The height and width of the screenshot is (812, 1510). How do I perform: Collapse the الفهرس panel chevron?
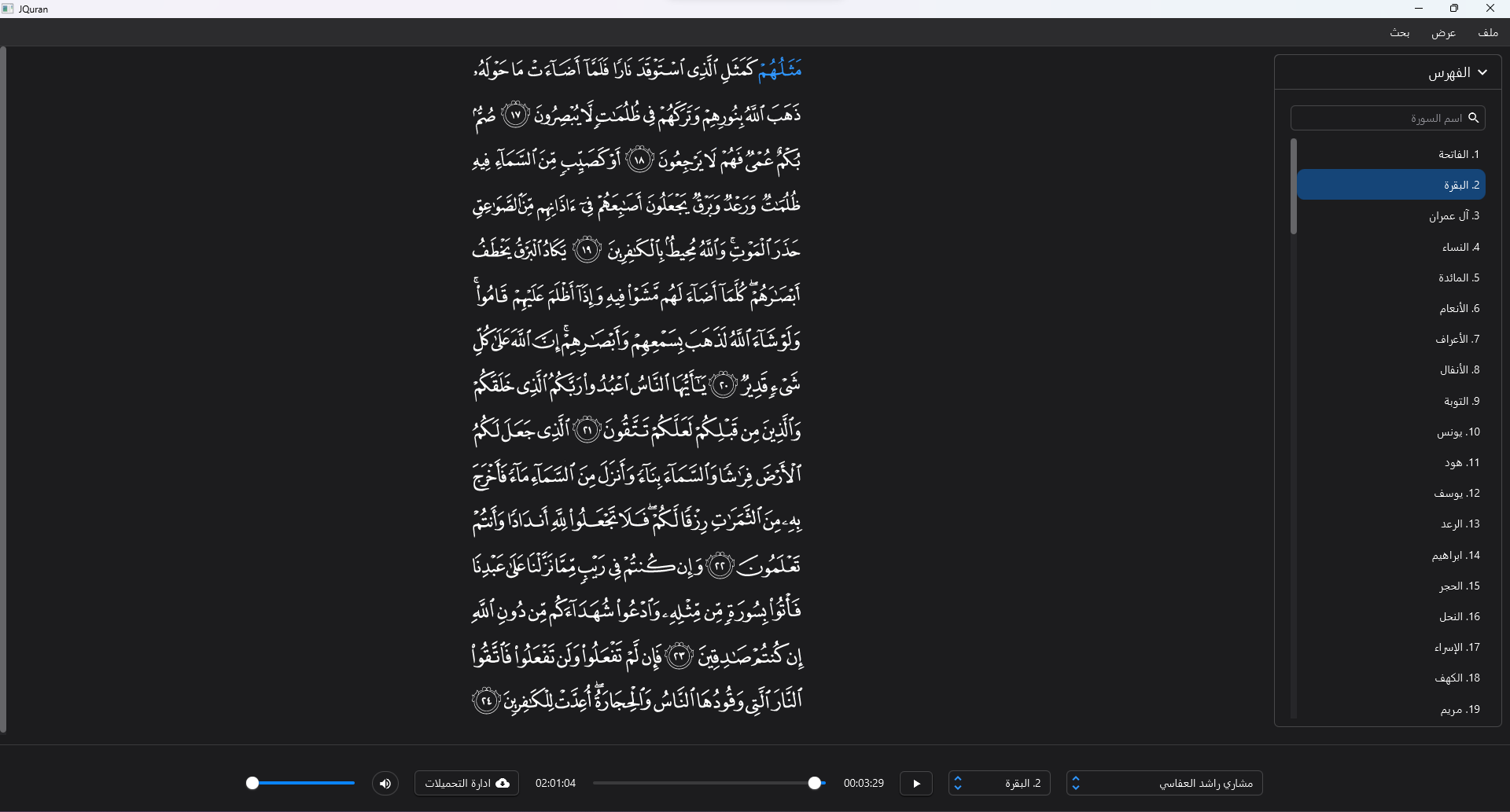[x=1482, y=72]
